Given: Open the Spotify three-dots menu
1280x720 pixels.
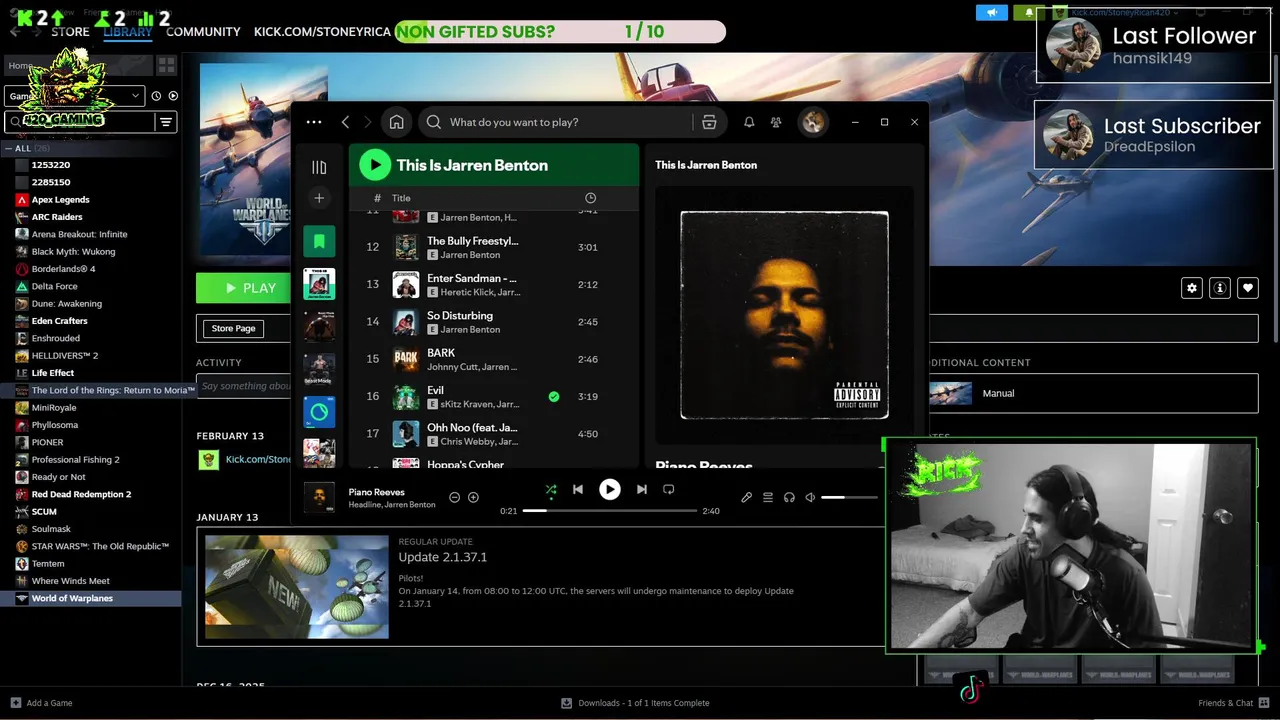Looking at the screenshot, I should pyautogui.click(x=314, y=122).
